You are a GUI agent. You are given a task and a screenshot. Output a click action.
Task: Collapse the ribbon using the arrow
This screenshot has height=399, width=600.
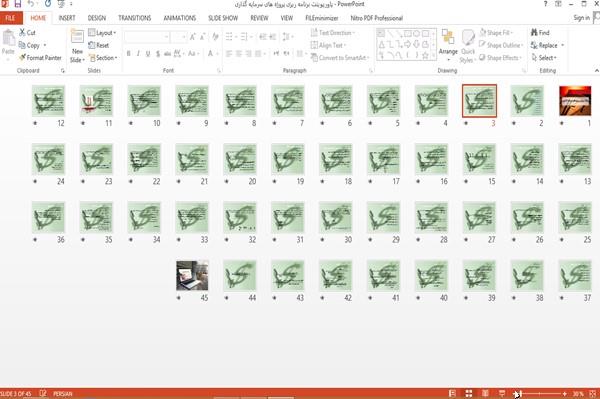(x=596, y=70)
